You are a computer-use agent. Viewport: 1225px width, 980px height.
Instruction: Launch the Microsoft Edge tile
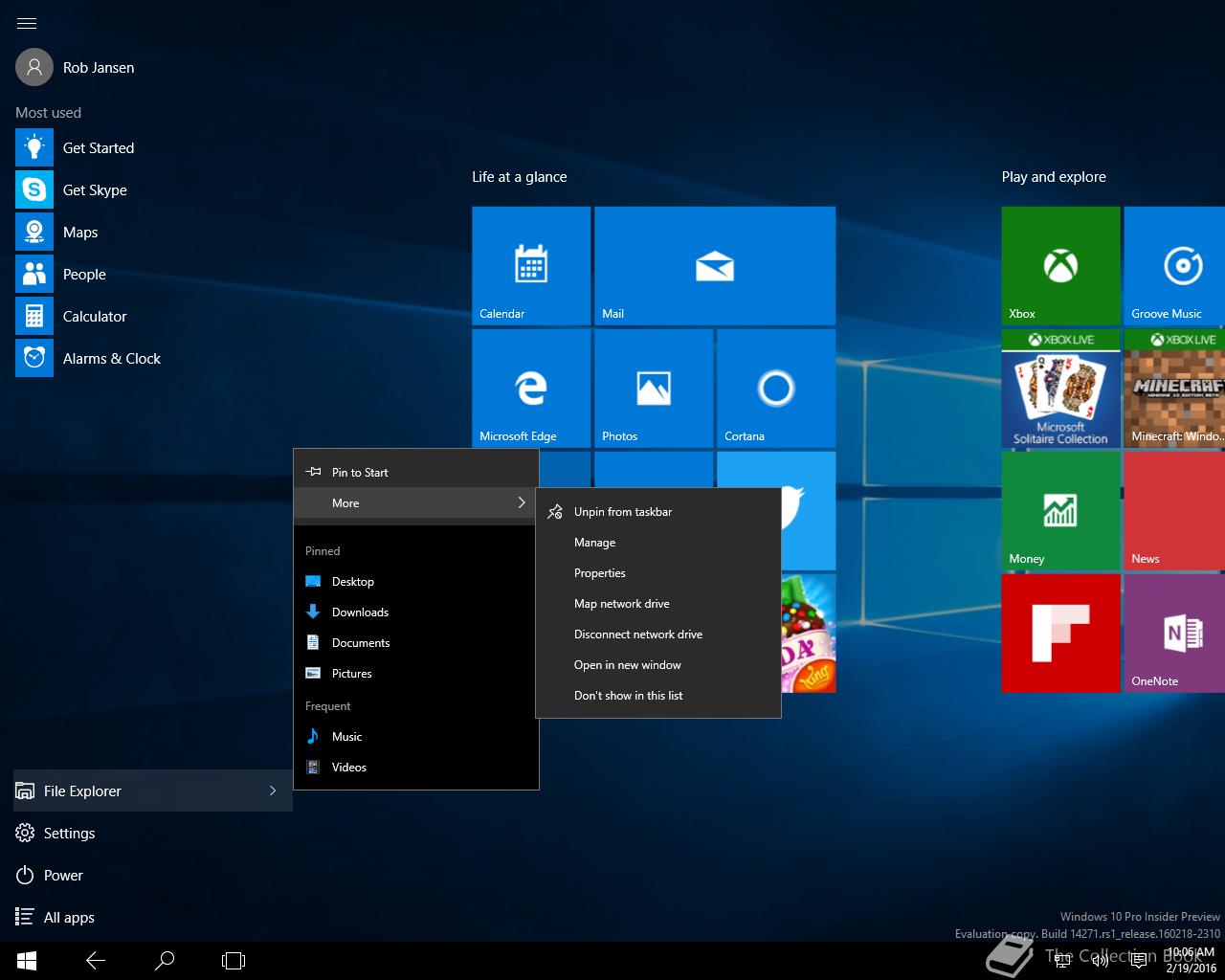531,389
